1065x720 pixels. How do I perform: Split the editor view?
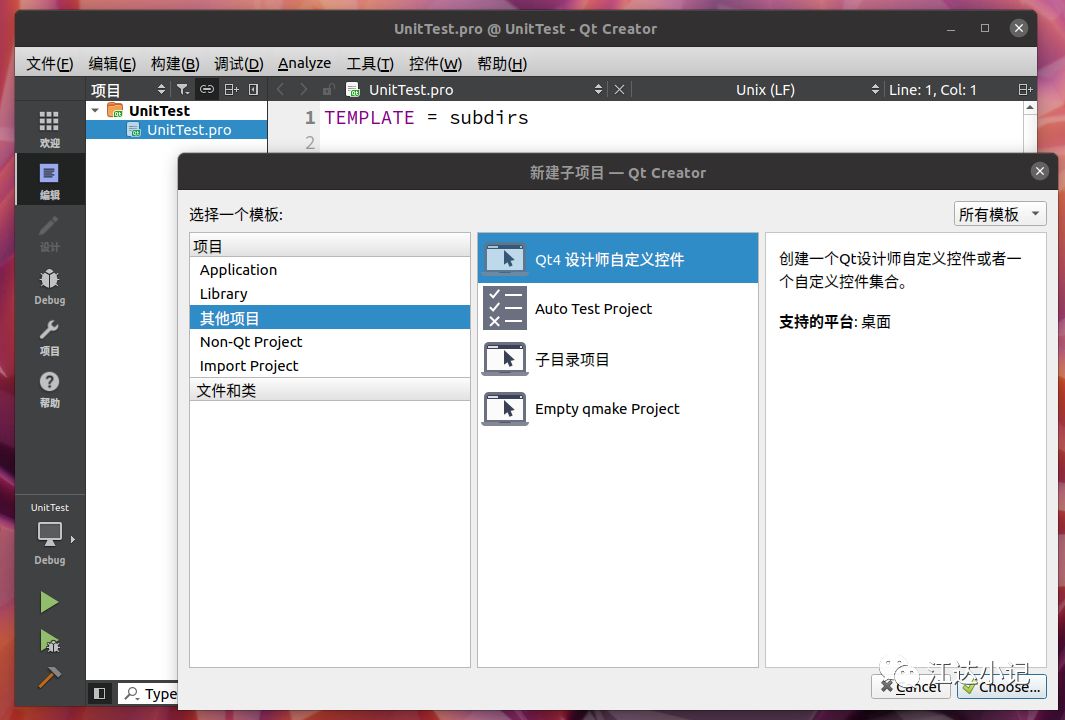pos(1025,89)
